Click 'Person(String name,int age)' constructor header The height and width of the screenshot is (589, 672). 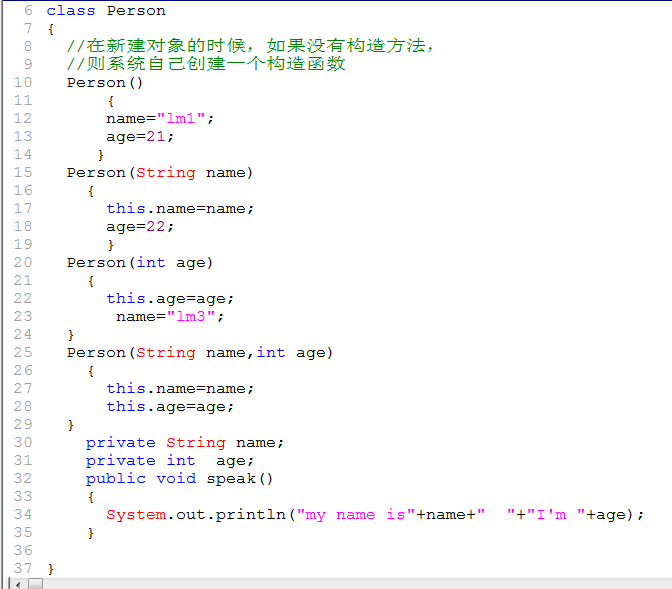pyautogui.click(x=200, y=353)
